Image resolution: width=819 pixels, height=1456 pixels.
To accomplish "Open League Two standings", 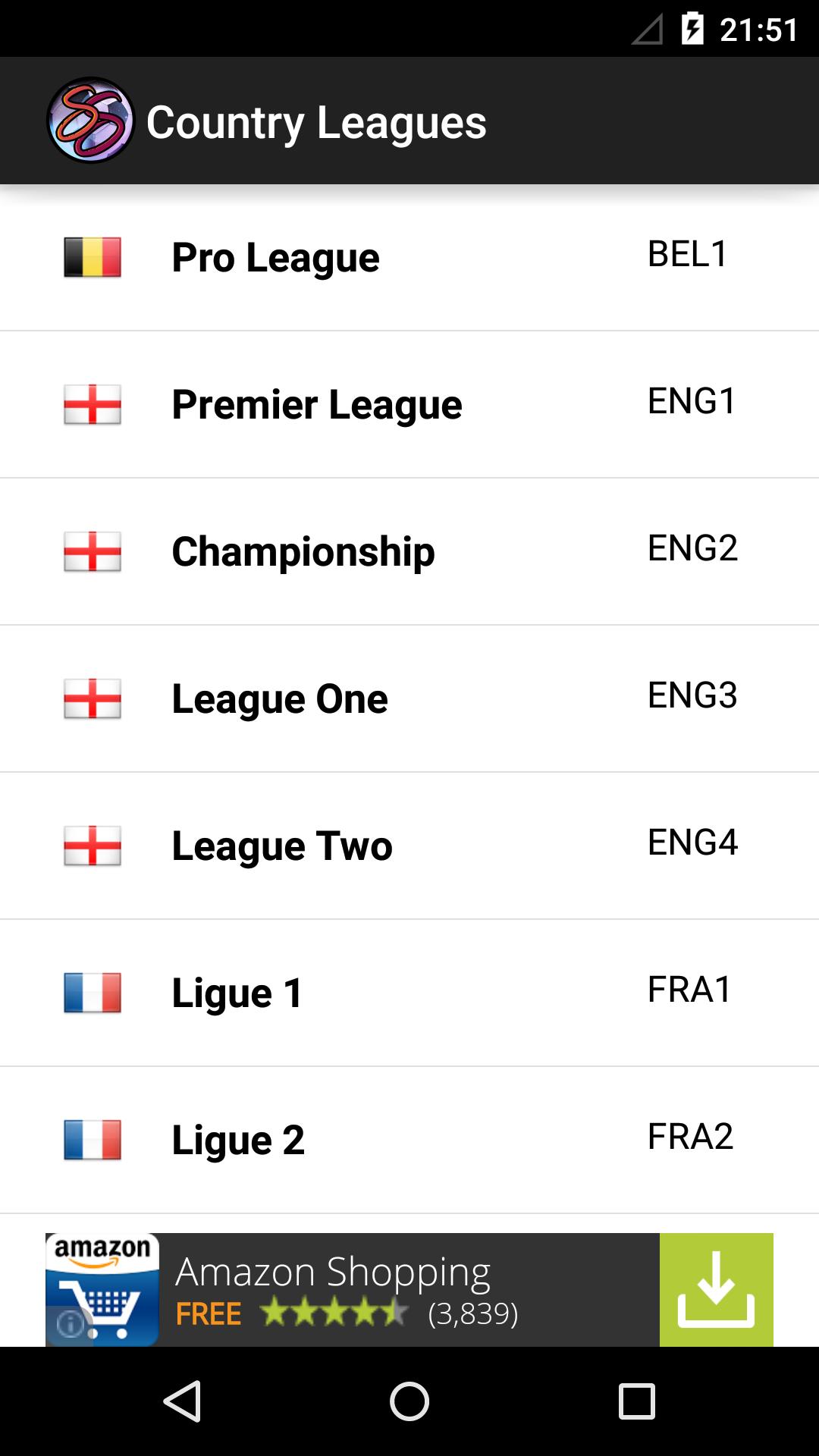I will (282, 846).
